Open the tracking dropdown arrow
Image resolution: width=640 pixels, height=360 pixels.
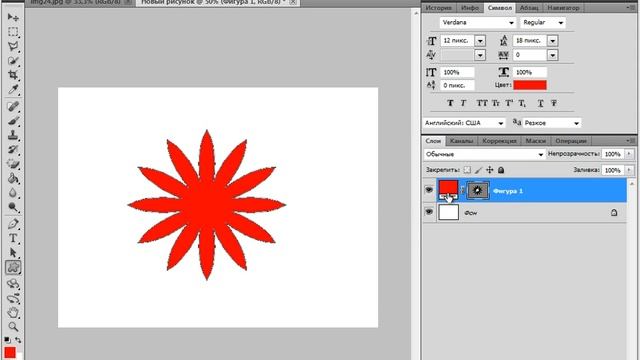552,55
